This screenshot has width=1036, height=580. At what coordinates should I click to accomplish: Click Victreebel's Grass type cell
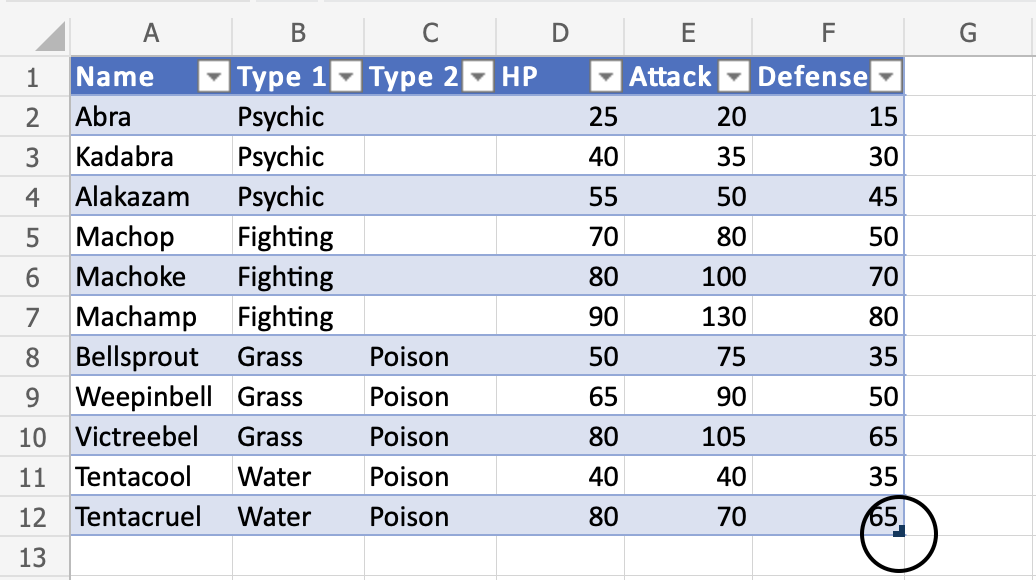(x=298, y=437)
